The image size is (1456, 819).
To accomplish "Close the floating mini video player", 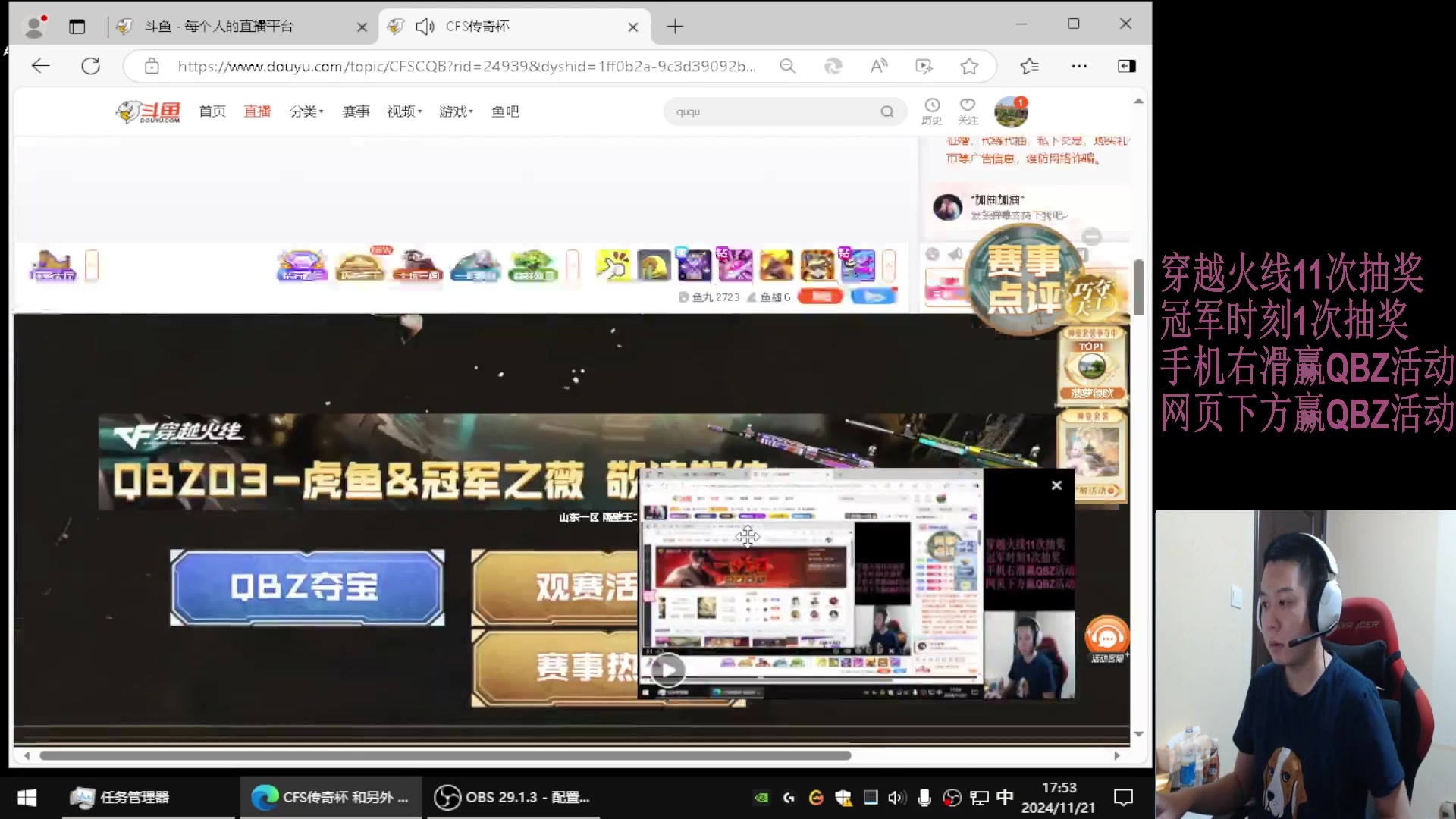I will (x=1056, y=485).
